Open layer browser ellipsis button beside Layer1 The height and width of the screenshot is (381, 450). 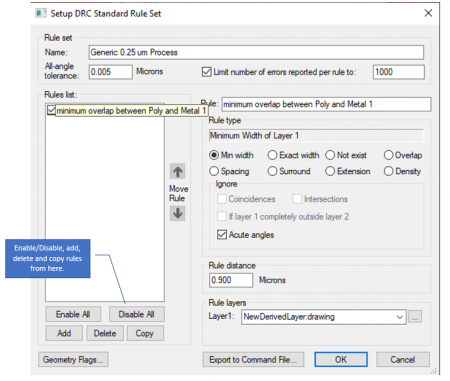[x=415, y=317]
